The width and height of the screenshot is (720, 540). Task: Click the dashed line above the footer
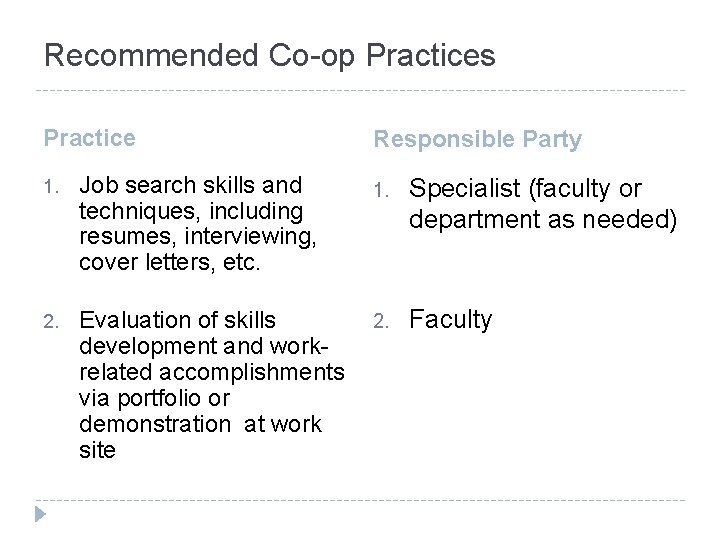pos(360,500)
